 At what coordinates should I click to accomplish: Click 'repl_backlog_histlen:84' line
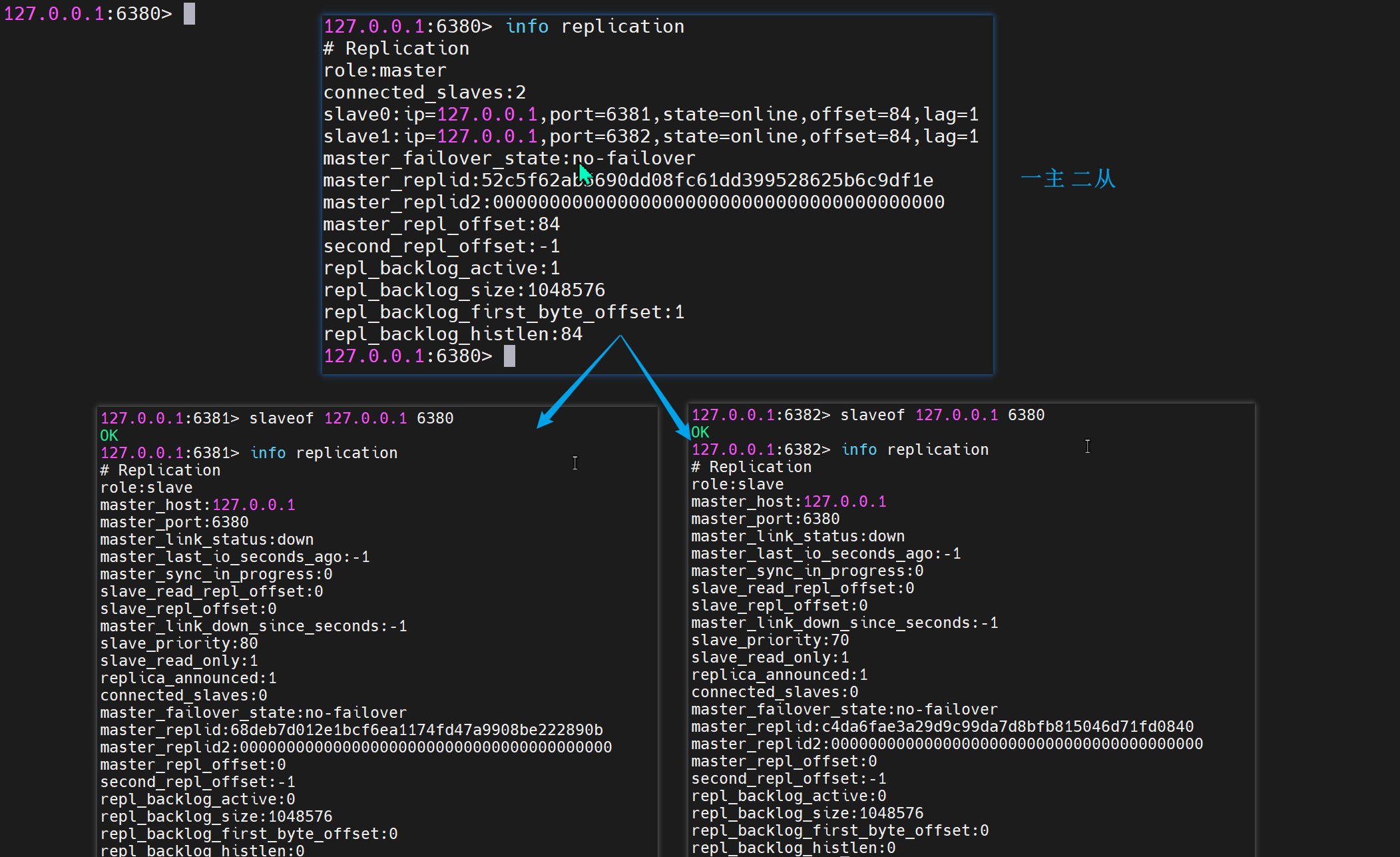pos(453,334)
